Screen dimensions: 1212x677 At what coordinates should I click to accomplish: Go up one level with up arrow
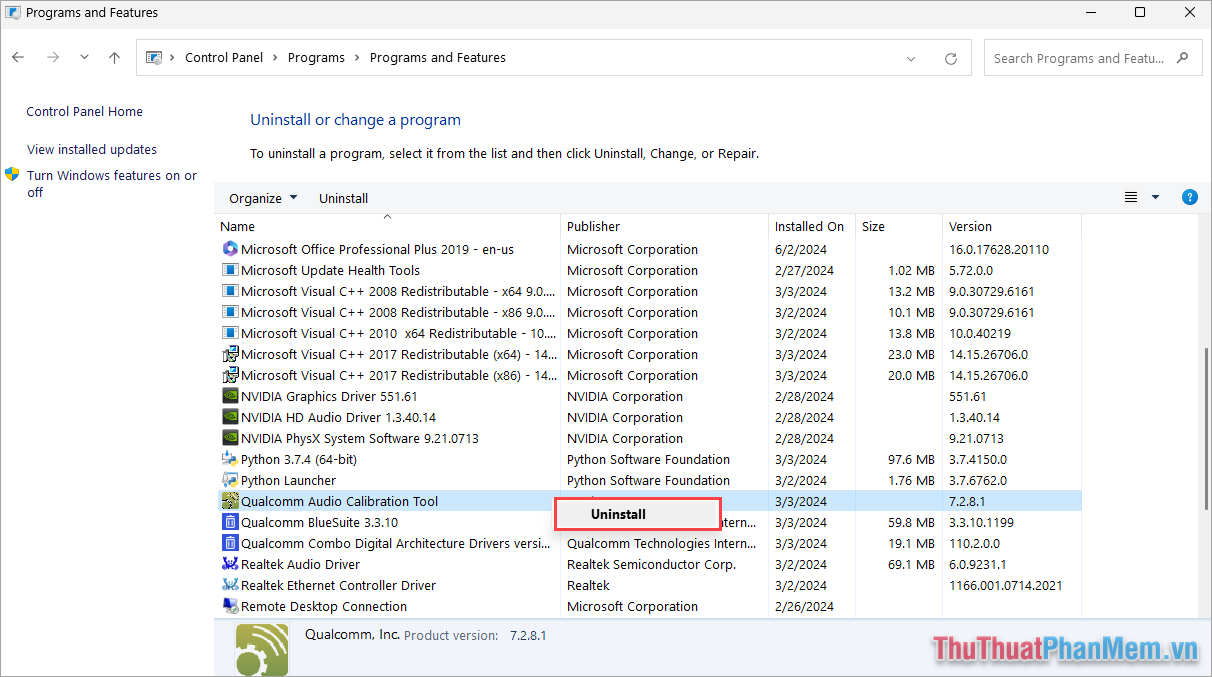(x=115, y=58)
